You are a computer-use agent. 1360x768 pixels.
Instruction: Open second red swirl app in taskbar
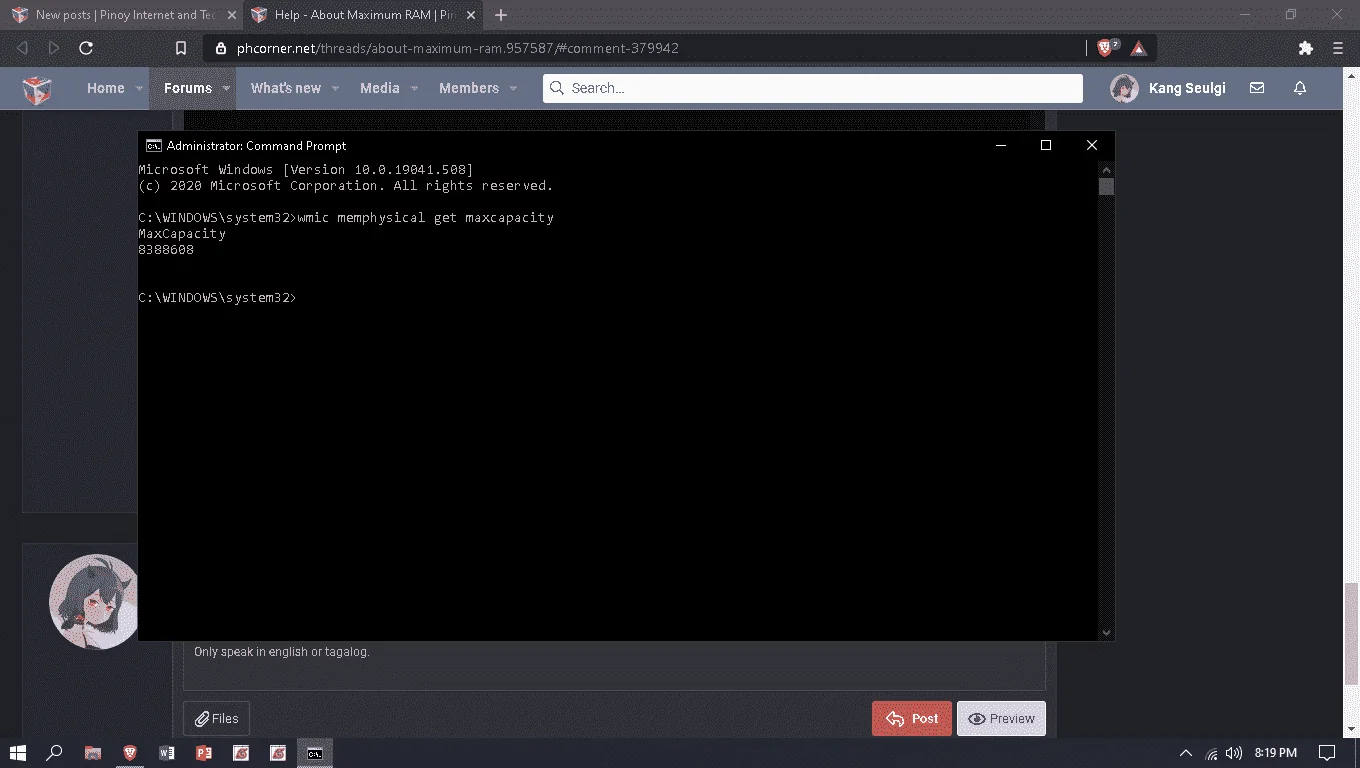click(278, 752)
